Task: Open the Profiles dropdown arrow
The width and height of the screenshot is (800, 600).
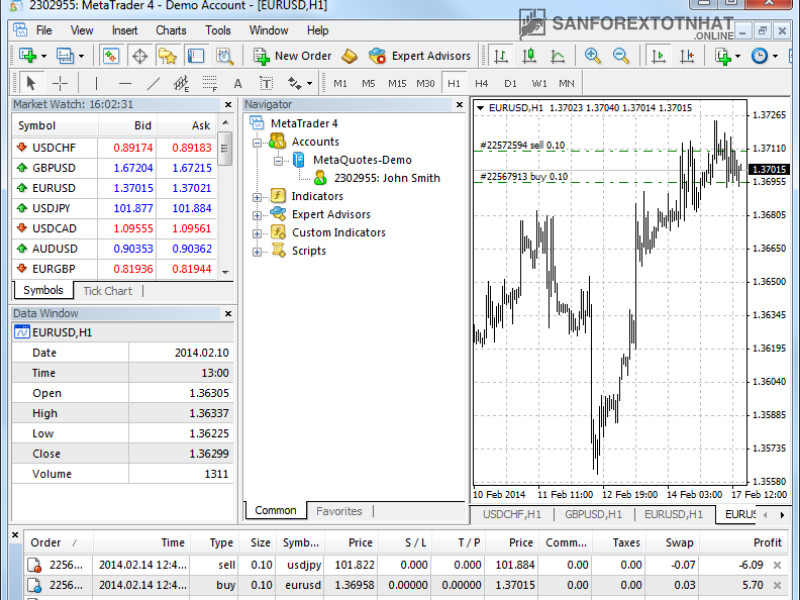Action: pyautogui.click(x=82, y=56)
